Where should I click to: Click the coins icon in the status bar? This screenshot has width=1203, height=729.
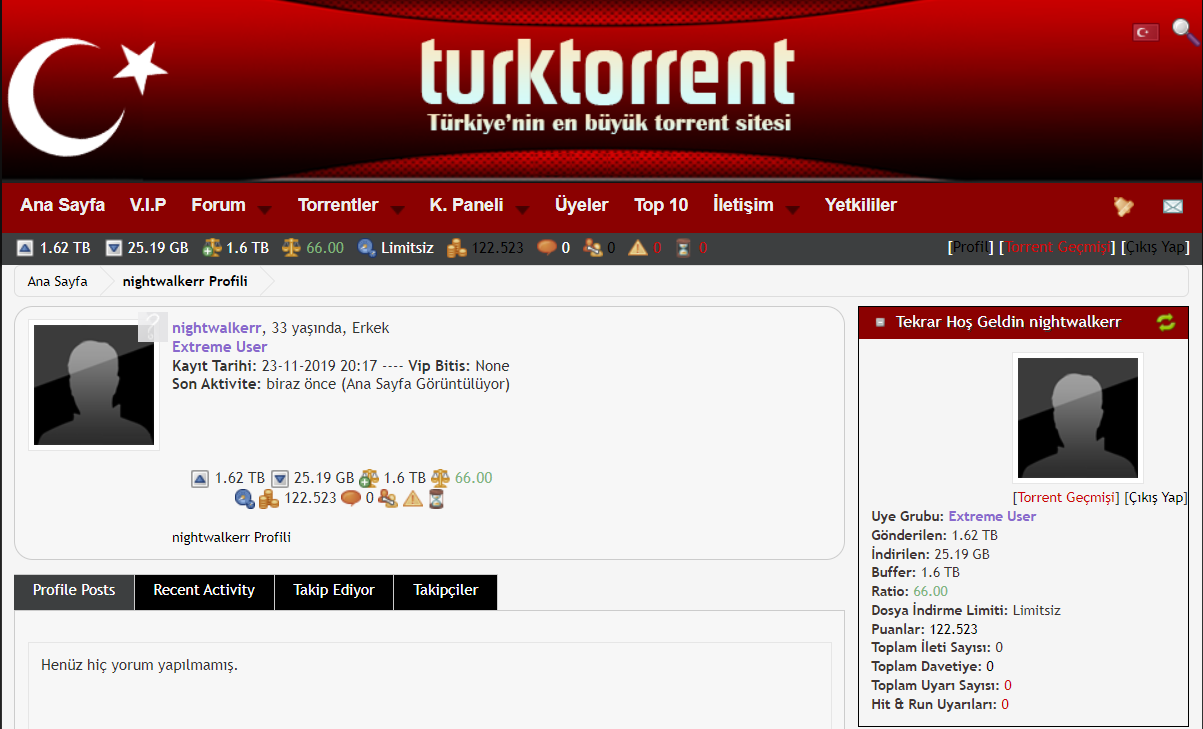(457, 248)
